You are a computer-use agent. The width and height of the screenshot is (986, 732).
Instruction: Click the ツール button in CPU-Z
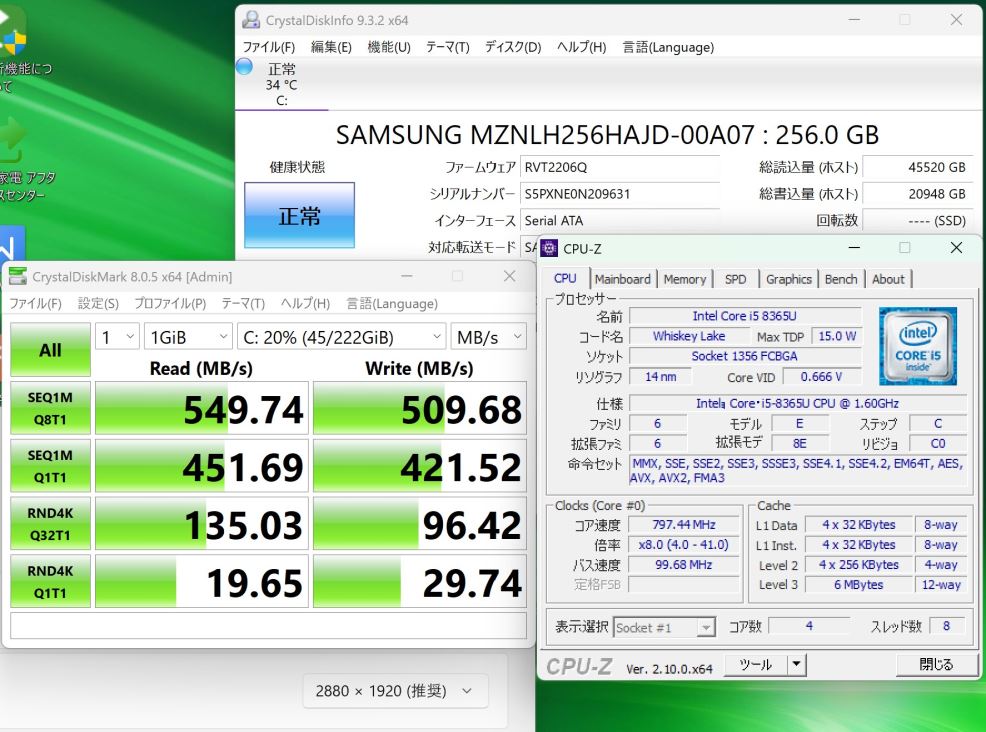click(756, 664)
